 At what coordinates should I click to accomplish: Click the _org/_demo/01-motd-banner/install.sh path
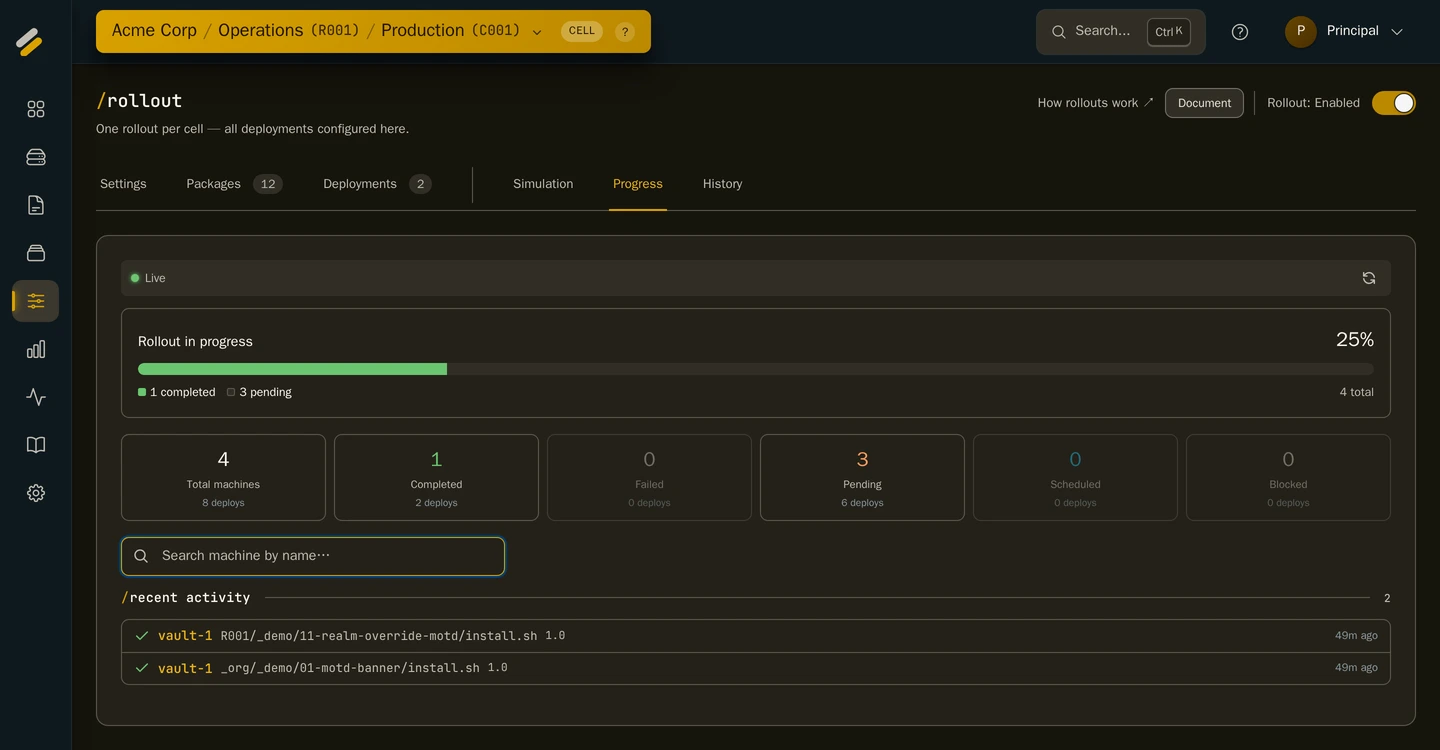coord(350,668)
